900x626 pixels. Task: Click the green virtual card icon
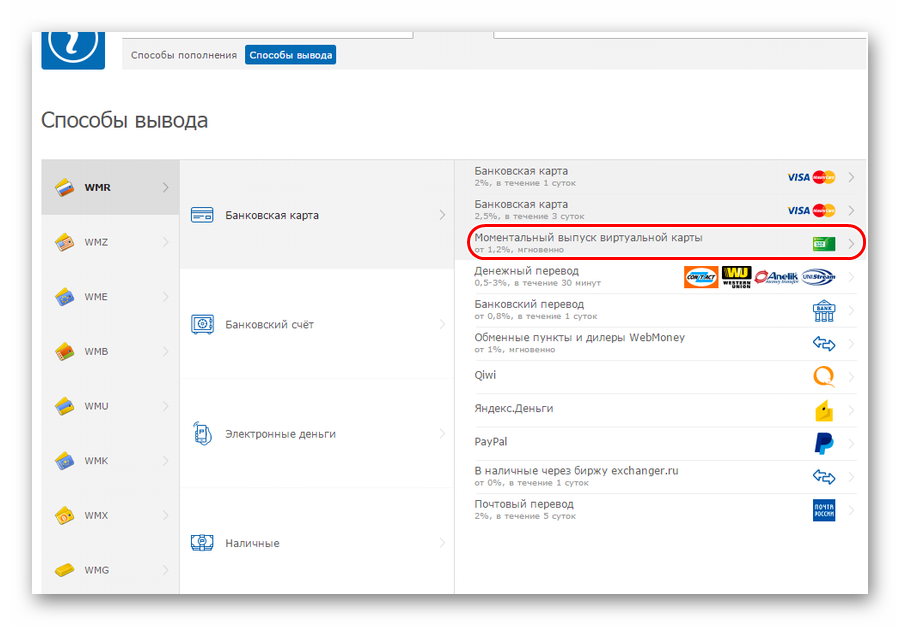tap(824, 244)
